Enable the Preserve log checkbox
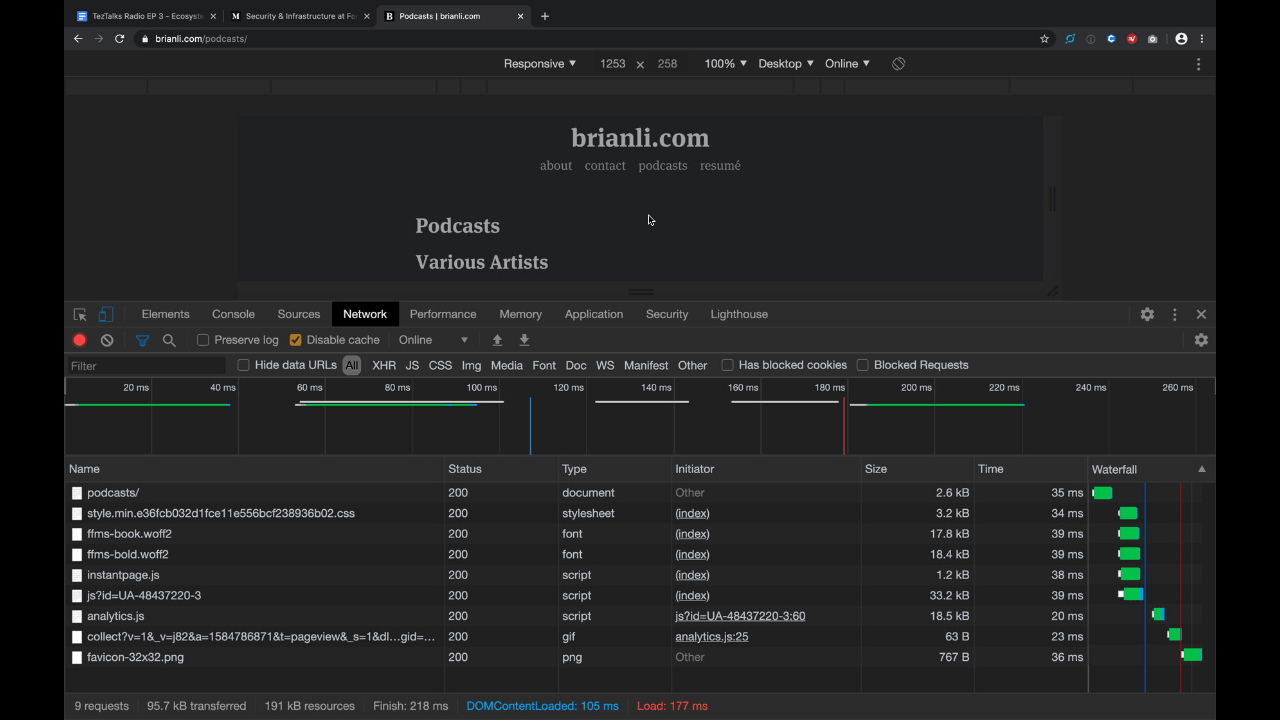 pos(203,340)
